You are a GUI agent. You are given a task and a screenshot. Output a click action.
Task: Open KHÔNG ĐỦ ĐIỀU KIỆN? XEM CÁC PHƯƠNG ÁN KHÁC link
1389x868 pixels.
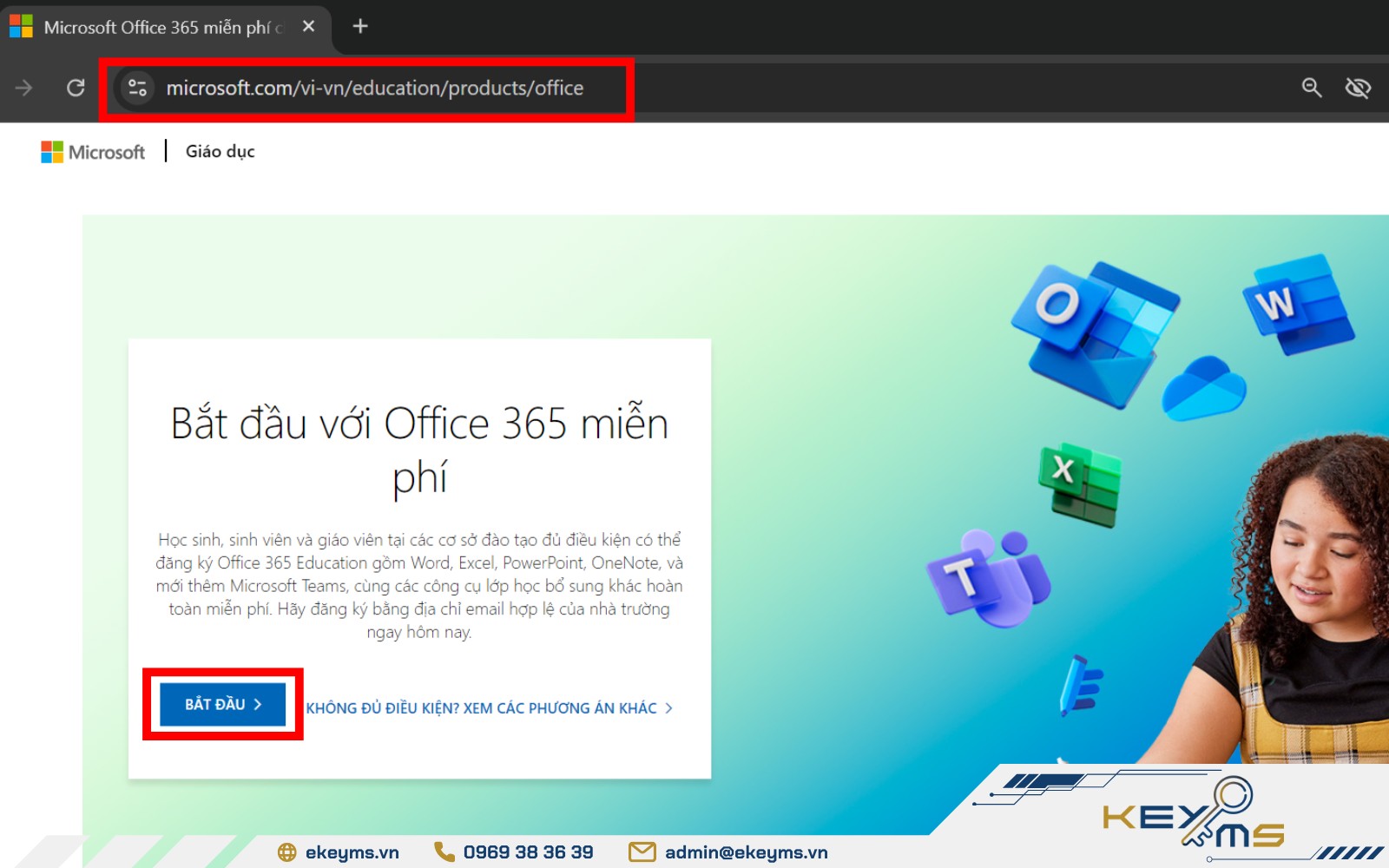(x=490, y=708)
